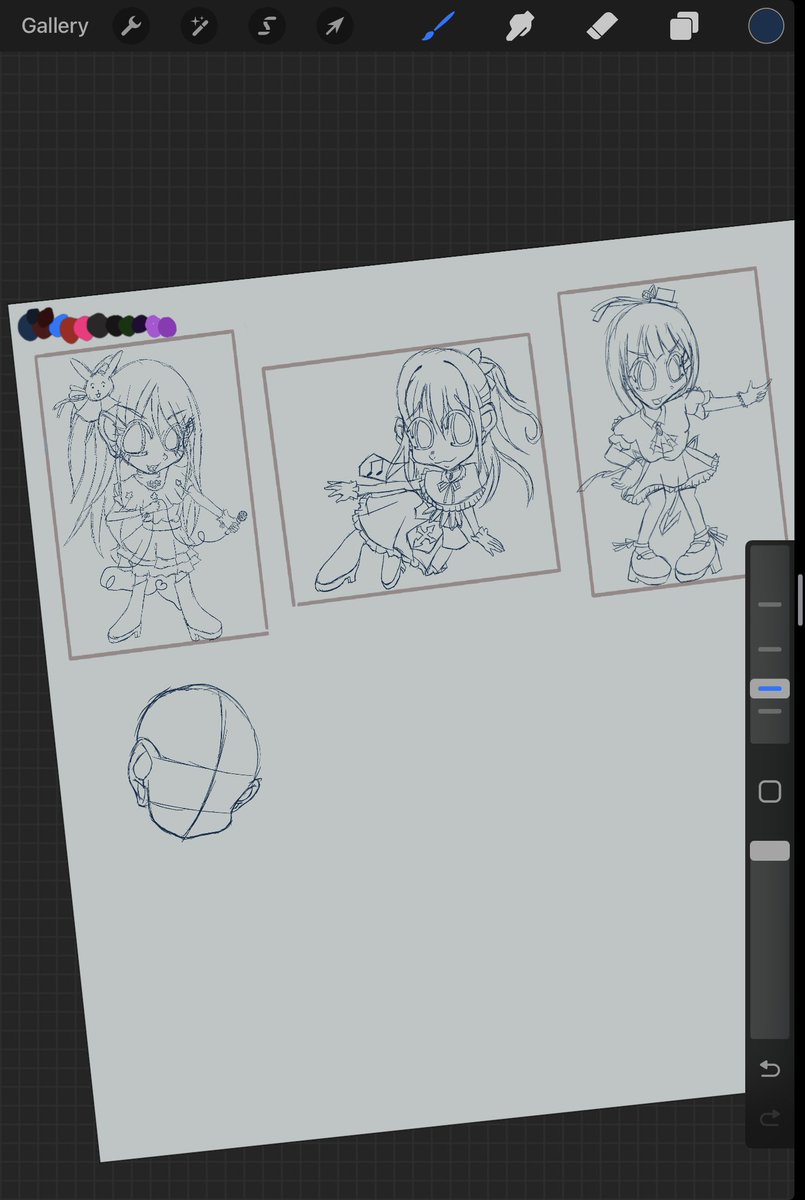This screenshot has width=805, height=1200.
Task: Open the active color picker circle
Action: click(766, 26)
